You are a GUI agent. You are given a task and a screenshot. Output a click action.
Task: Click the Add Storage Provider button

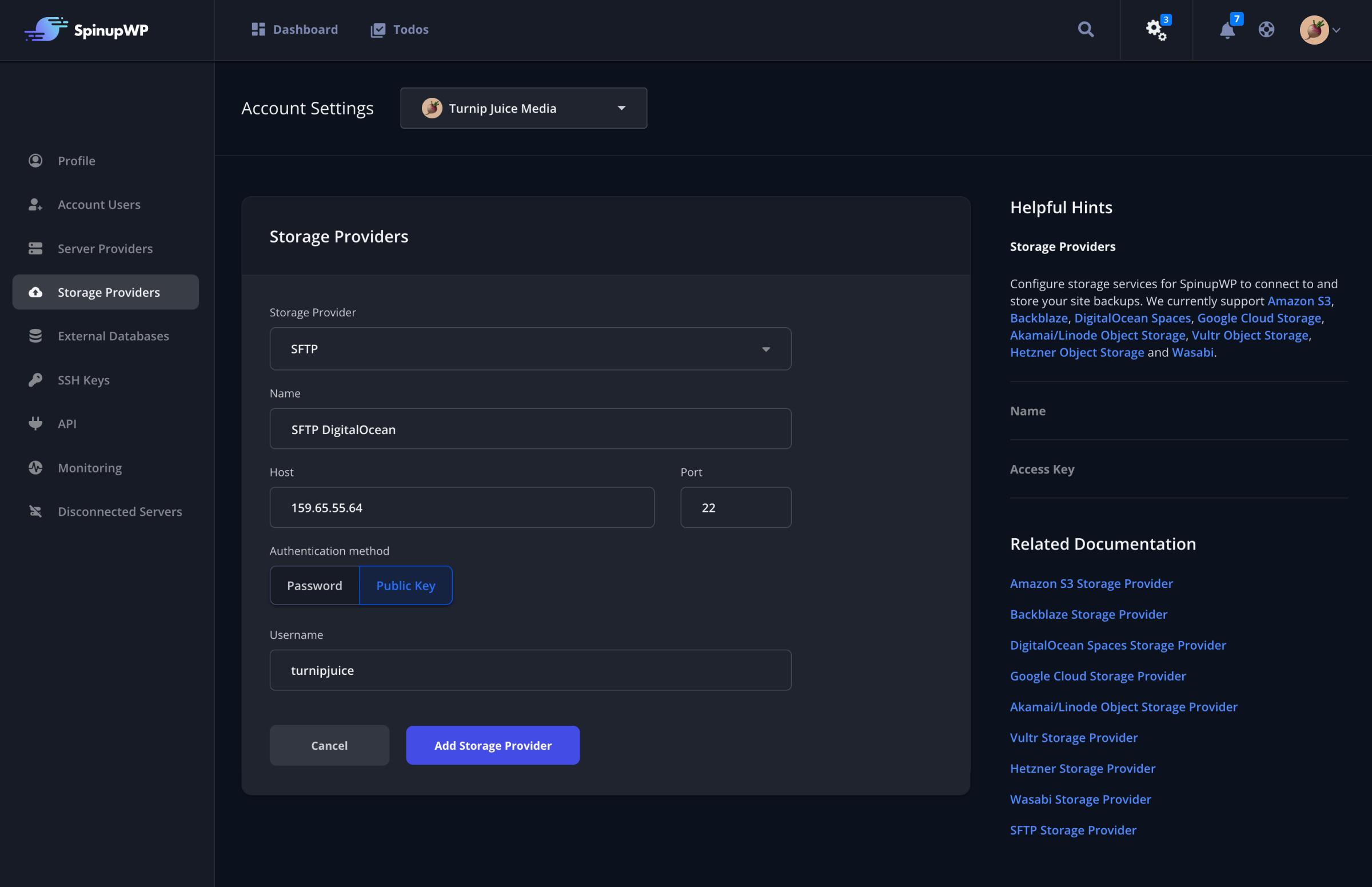492,745
